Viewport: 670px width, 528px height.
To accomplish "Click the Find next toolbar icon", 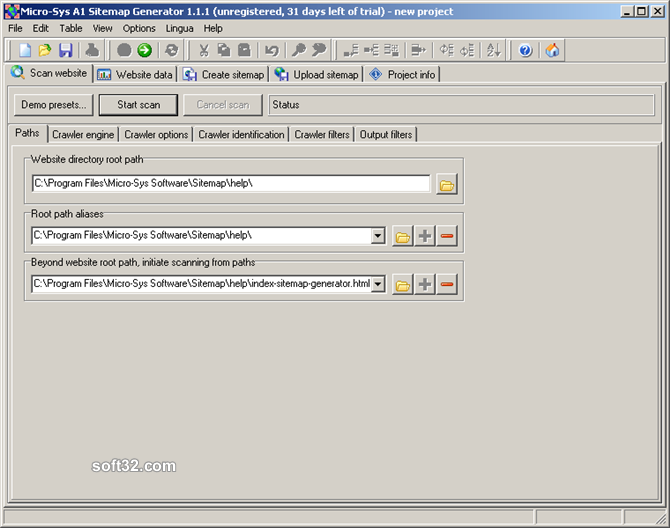I will coord(319,50).
